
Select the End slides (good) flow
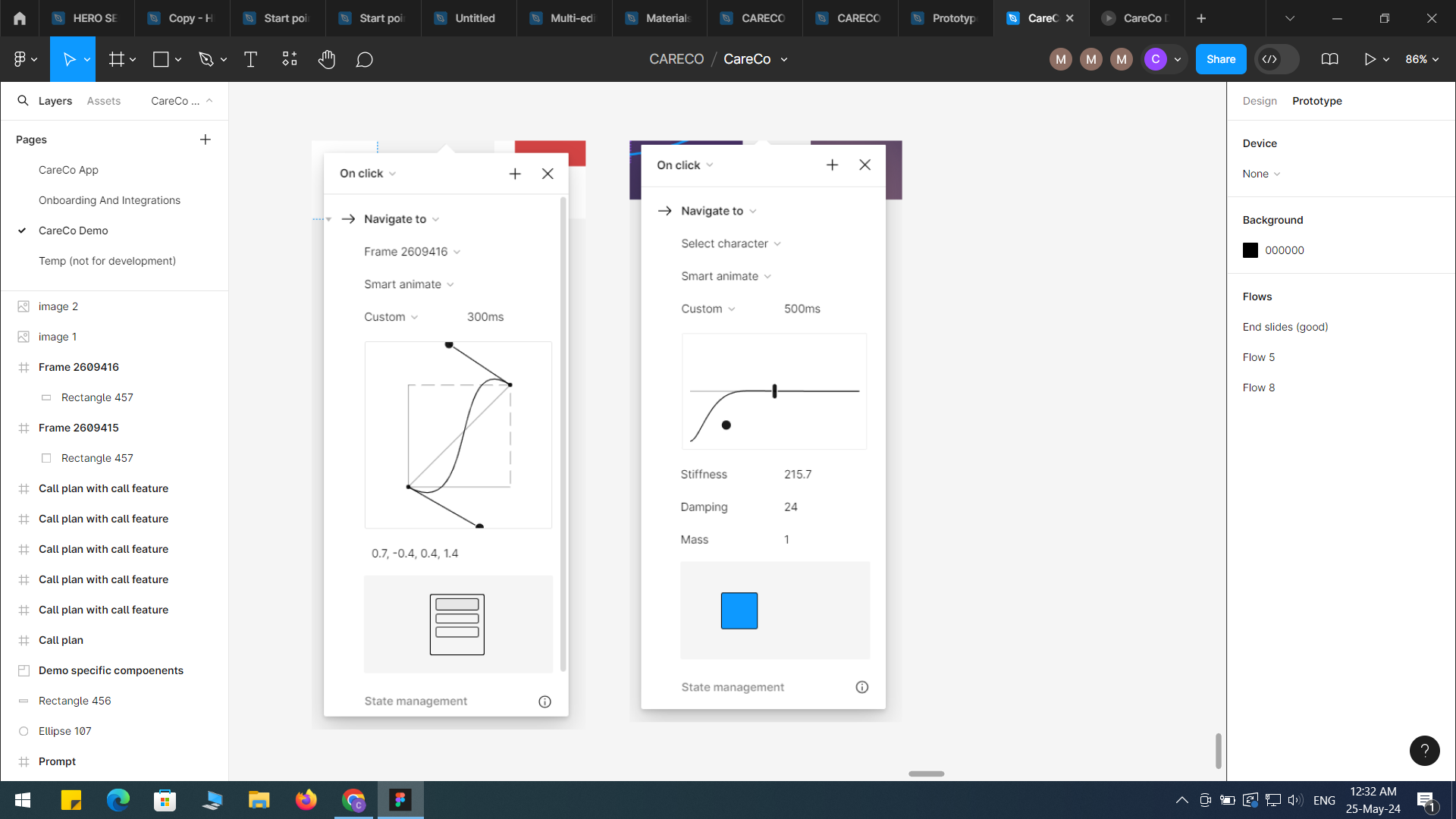point(1285,327)
